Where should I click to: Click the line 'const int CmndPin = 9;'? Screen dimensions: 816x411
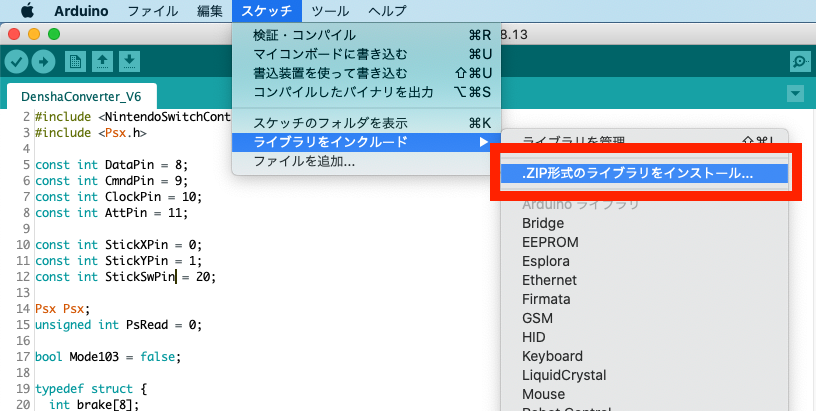coord(111,181)
